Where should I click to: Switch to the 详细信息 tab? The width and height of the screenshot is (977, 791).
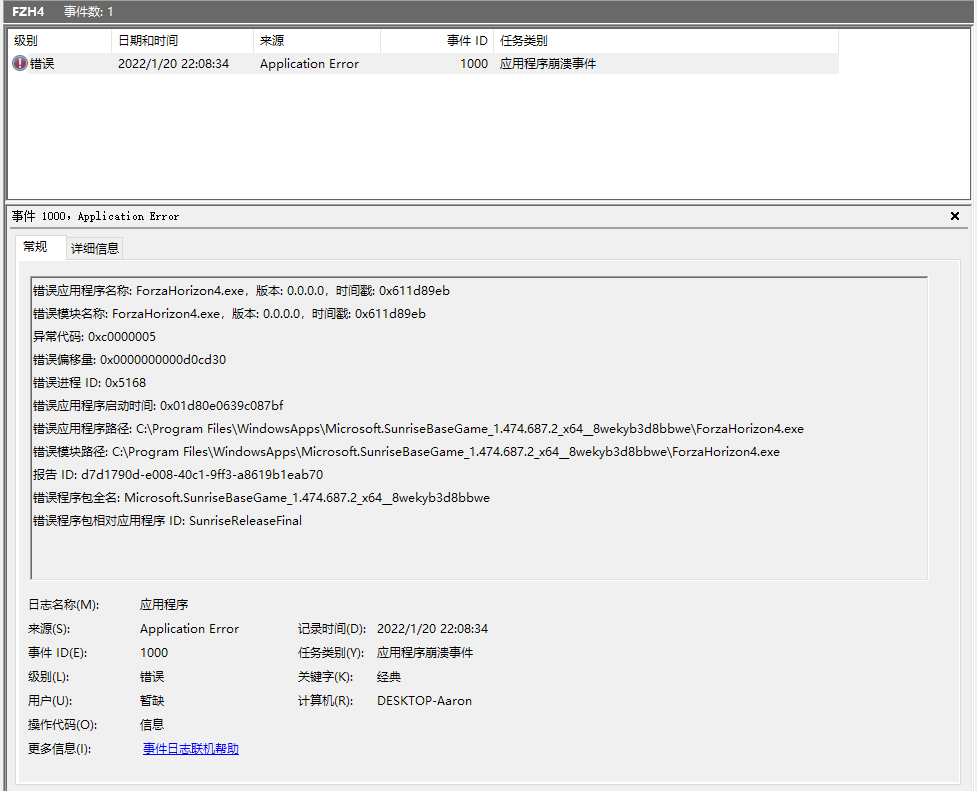95,249
